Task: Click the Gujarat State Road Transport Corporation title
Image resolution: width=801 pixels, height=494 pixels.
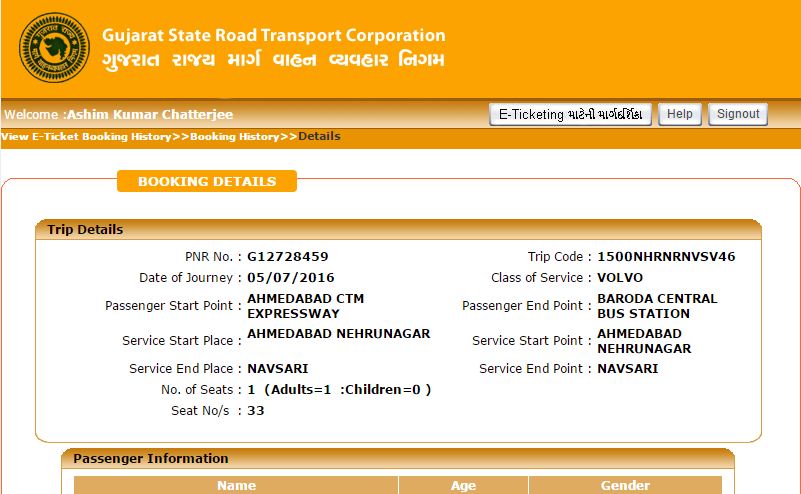Action: coord(273,35)
